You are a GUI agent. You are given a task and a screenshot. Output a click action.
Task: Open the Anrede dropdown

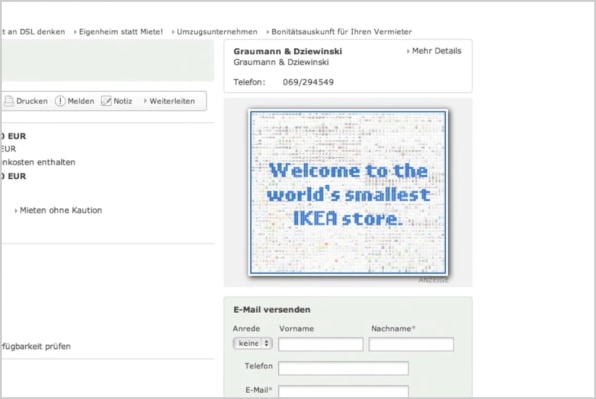pyautogui.click(x=252, y=343)
